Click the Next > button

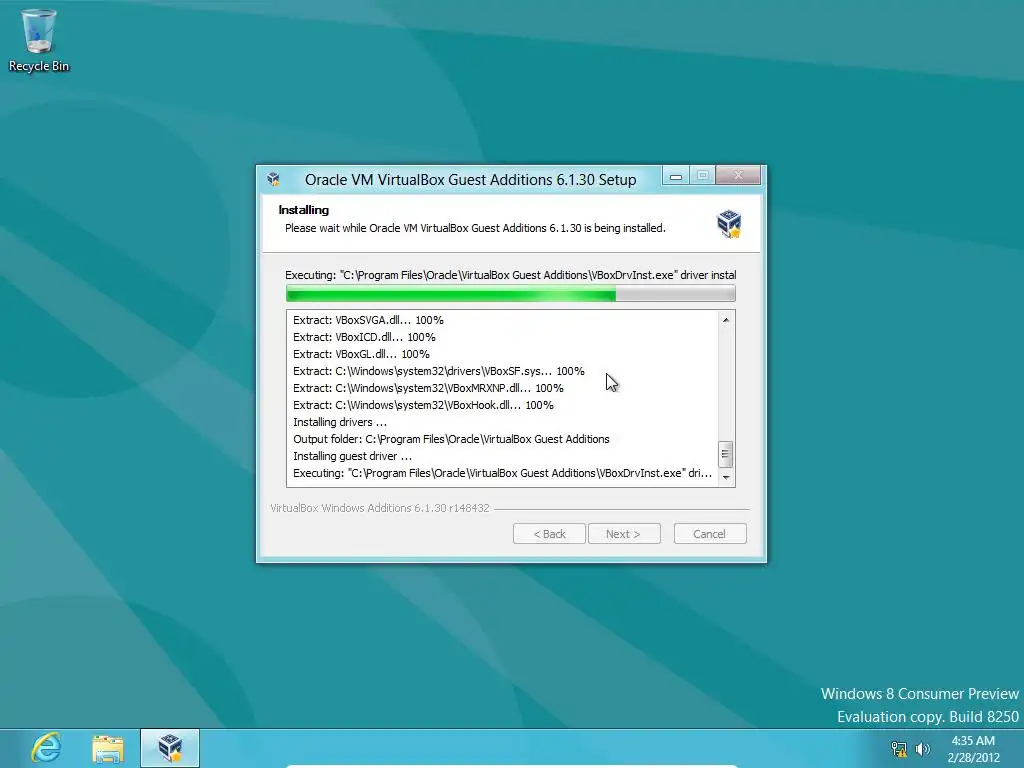click(x=624, y=534)
